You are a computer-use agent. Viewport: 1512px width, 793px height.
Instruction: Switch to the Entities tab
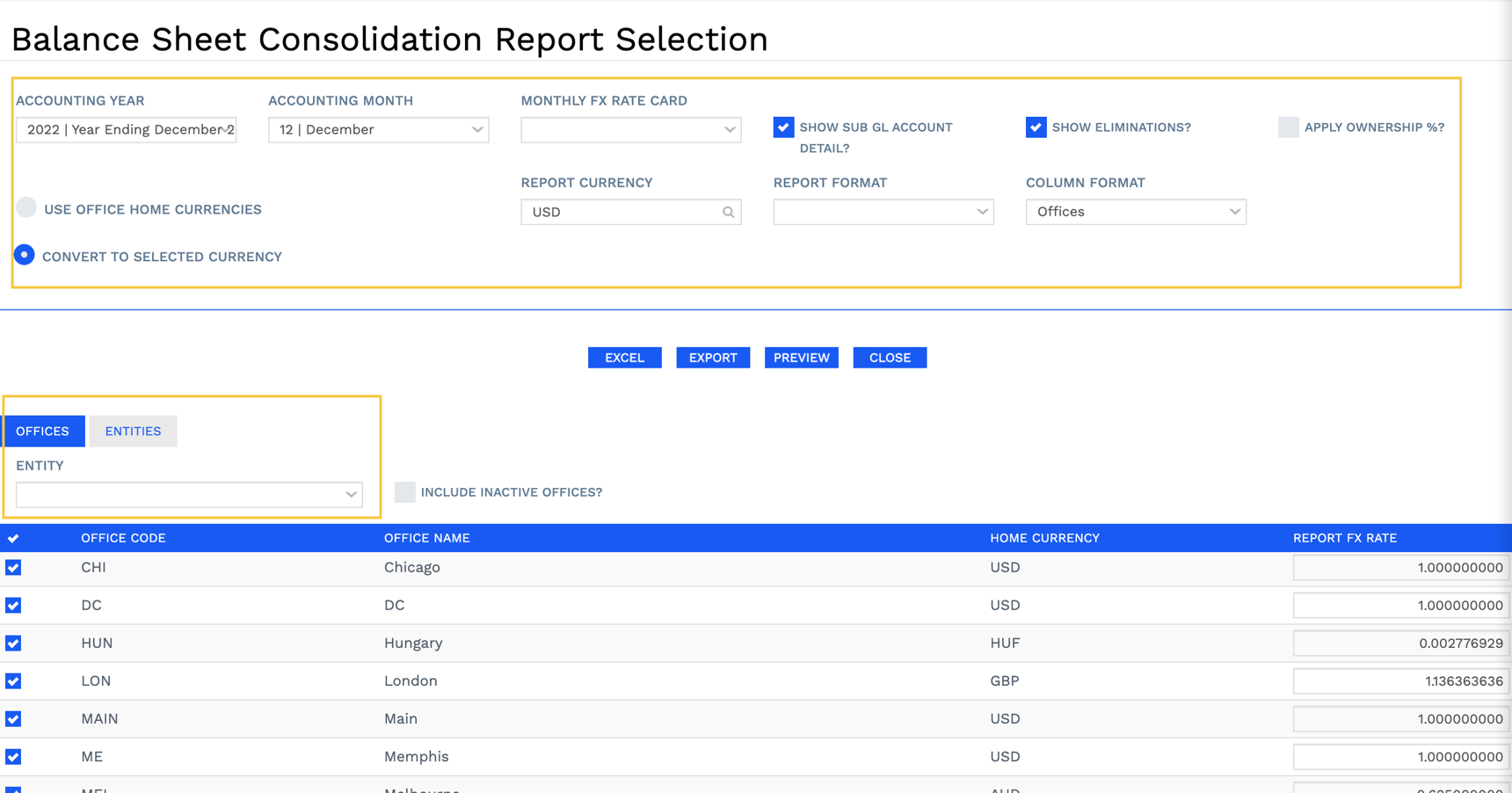pos(133,431)
